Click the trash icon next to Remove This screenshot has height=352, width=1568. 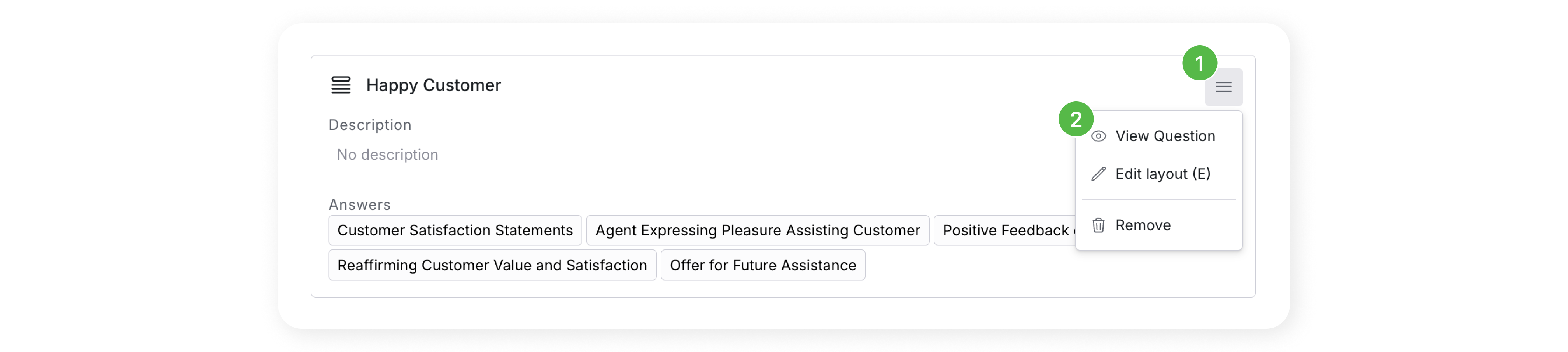coord(1098,226)
